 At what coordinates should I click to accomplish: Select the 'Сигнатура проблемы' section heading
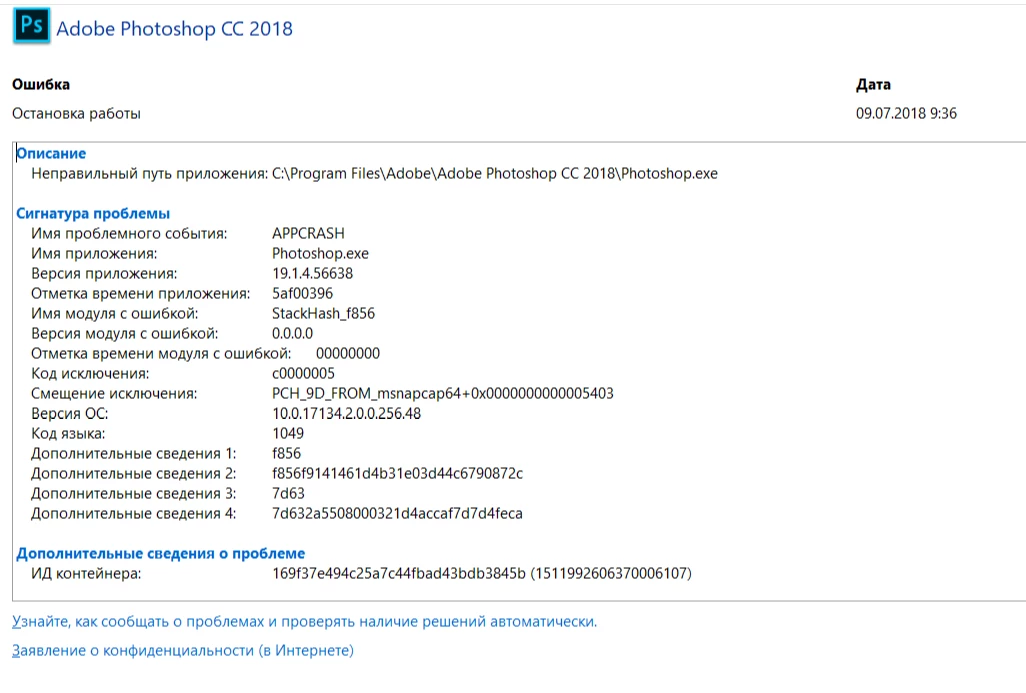(93, 213)
